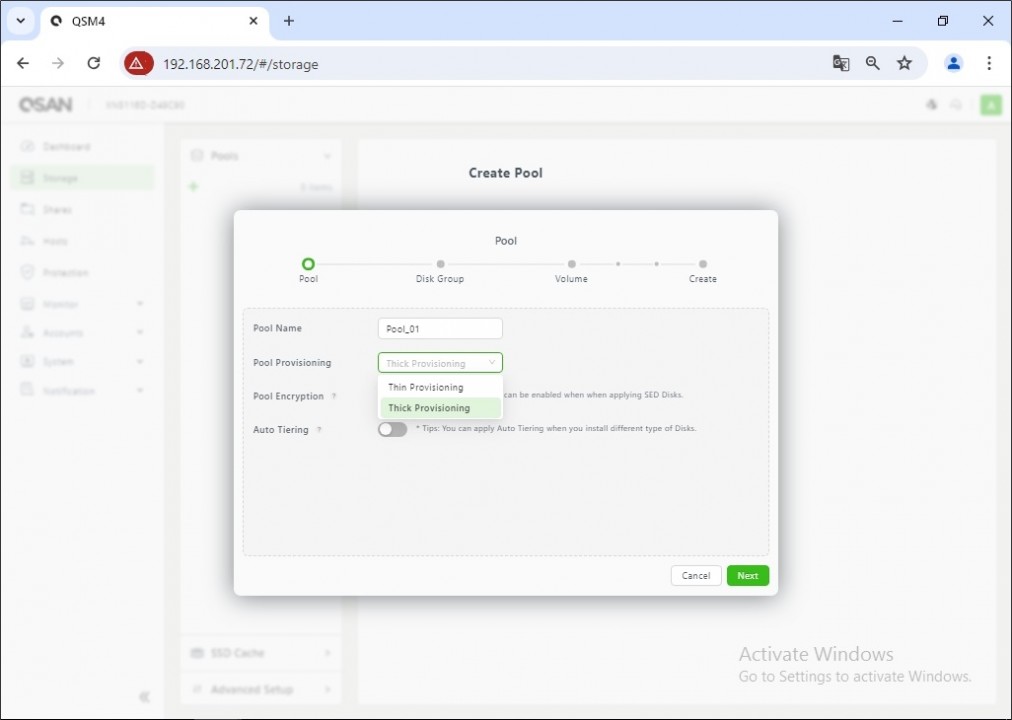The image size is (1012, 720).
Task: Cancel the Create Pool wizard
Action: point(695,575)
